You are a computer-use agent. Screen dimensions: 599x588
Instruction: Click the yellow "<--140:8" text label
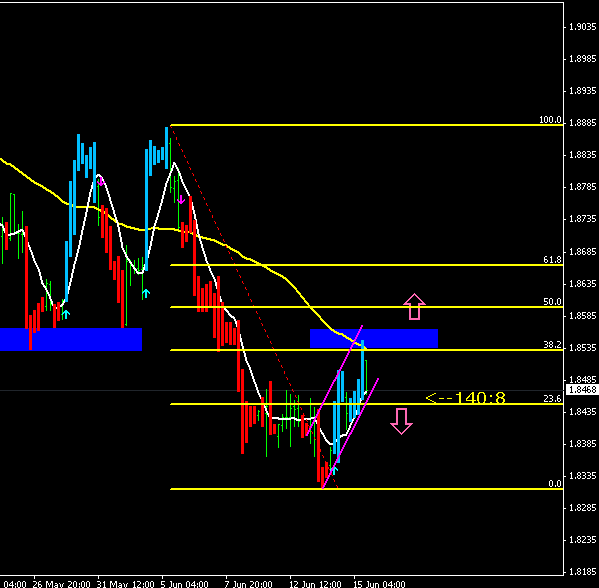pyautogui.click(x=465, y=398)
